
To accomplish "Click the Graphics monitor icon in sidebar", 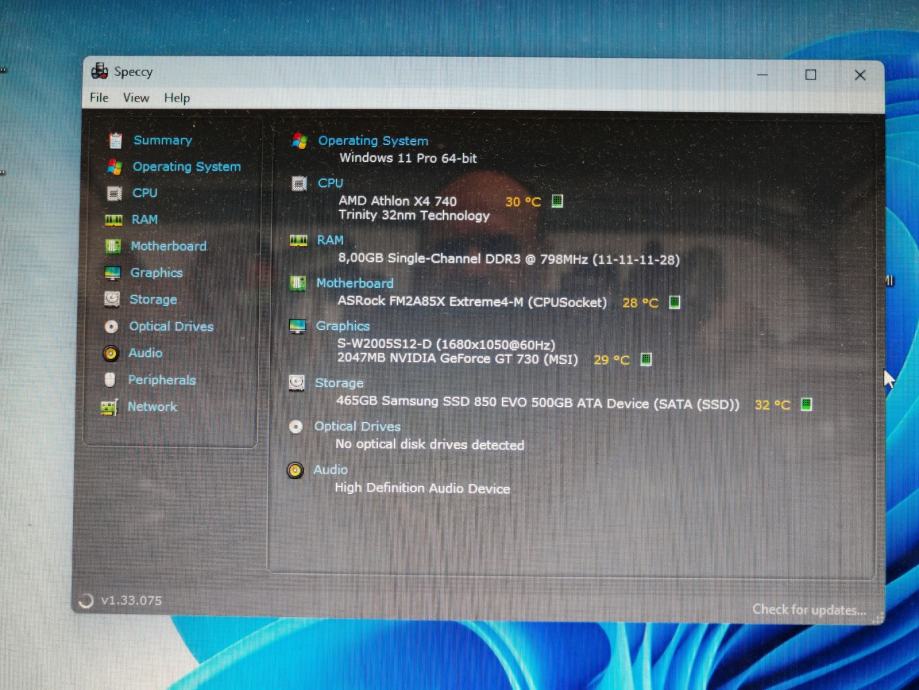I will tap(112, 273).
